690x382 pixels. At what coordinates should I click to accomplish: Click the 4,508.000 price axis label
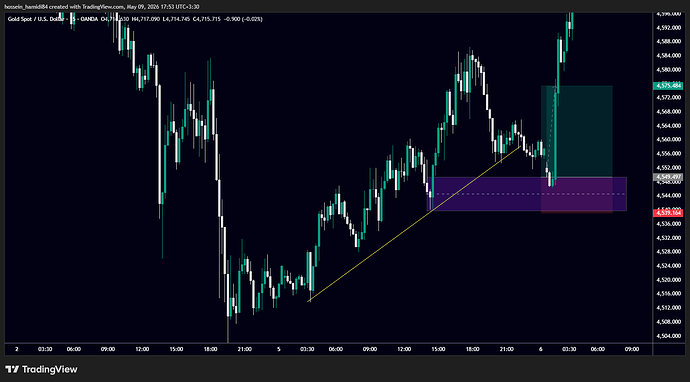(x=668, y=322)
